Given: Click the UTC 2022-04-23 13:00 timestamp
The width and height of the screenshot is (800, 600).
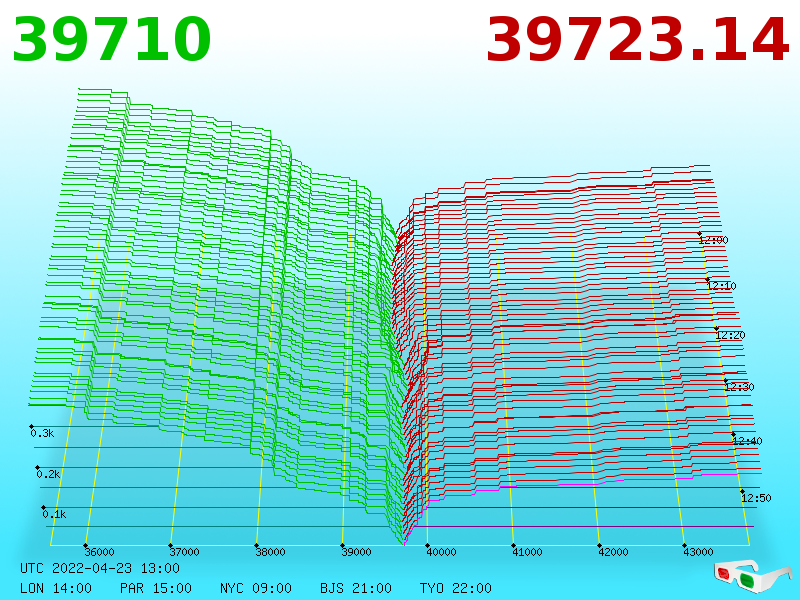Looking at the screenshot, I should [x=100, y=568].
